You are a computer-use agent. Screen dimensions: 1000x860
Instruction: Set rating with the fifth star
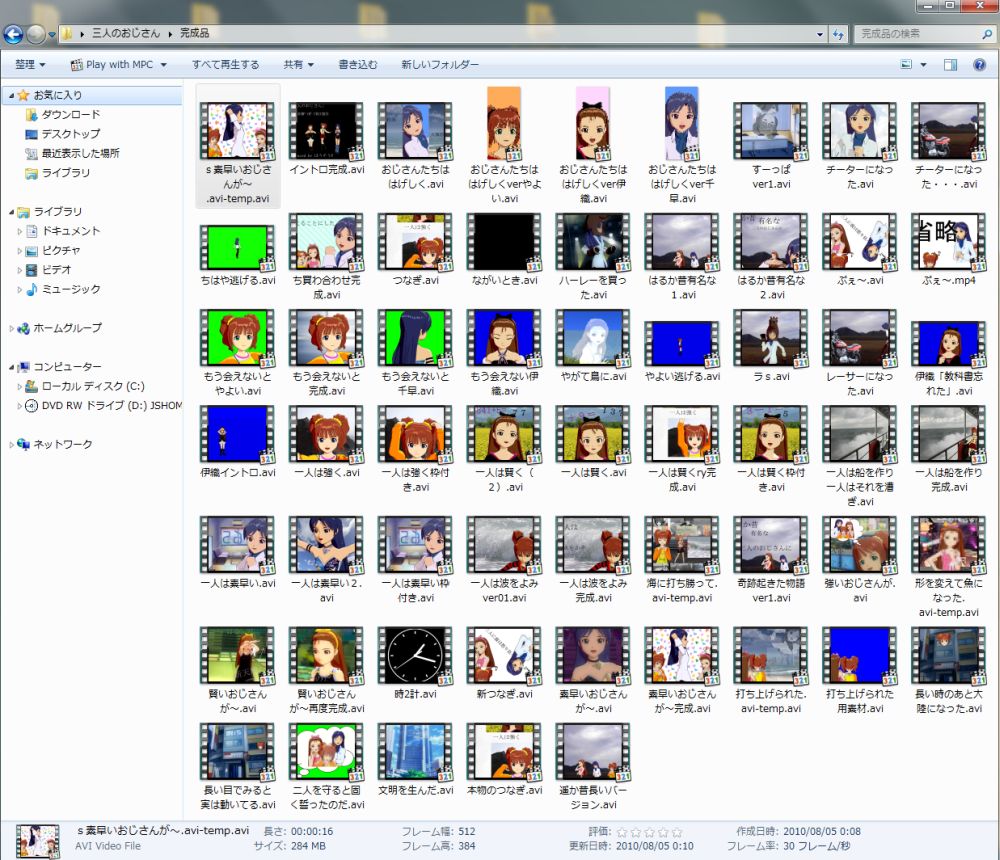[x=677, y=832]
